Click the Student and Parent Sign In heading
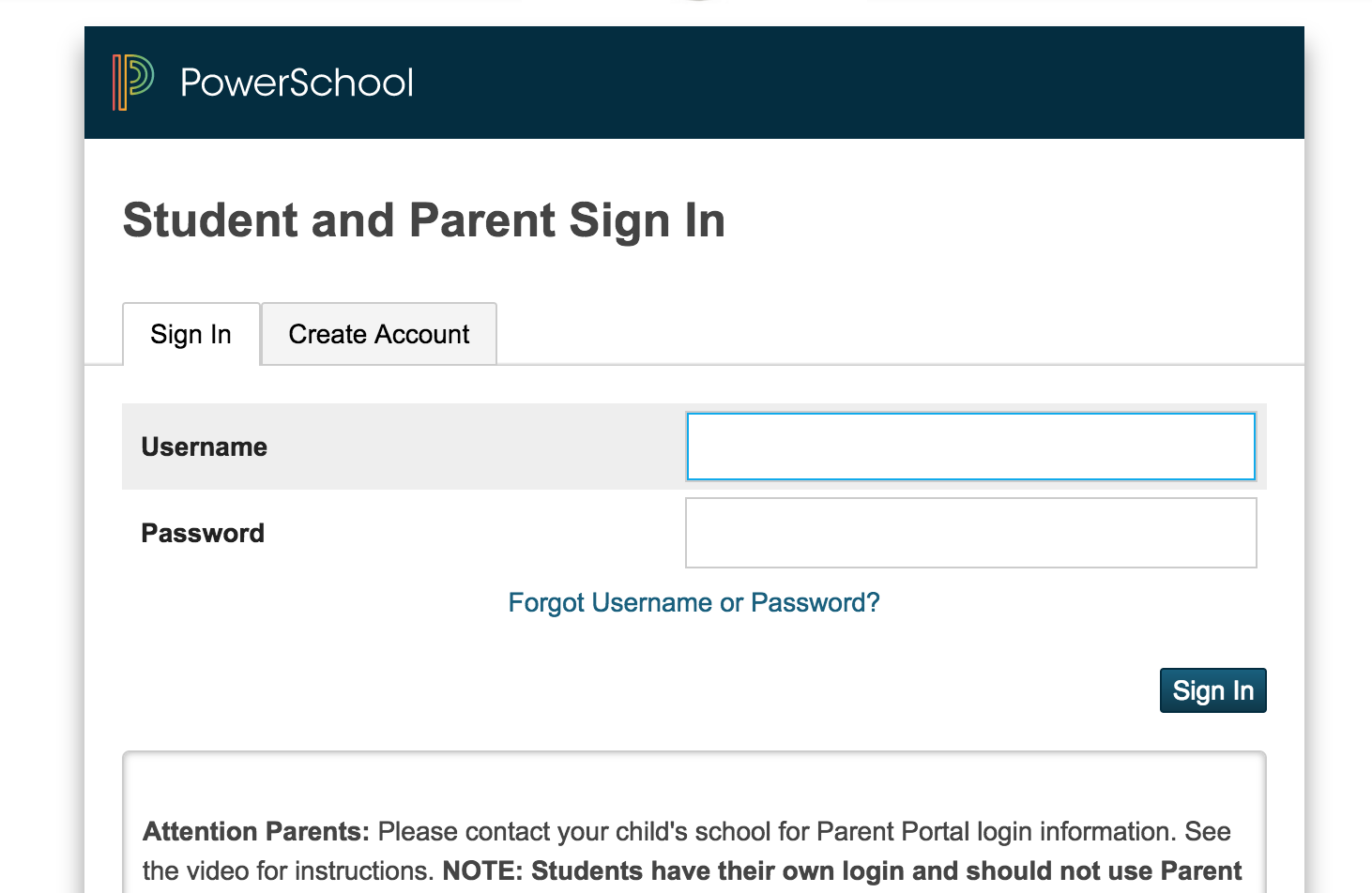This screenshot has height=893, width=1372. (x=423, y=220)
